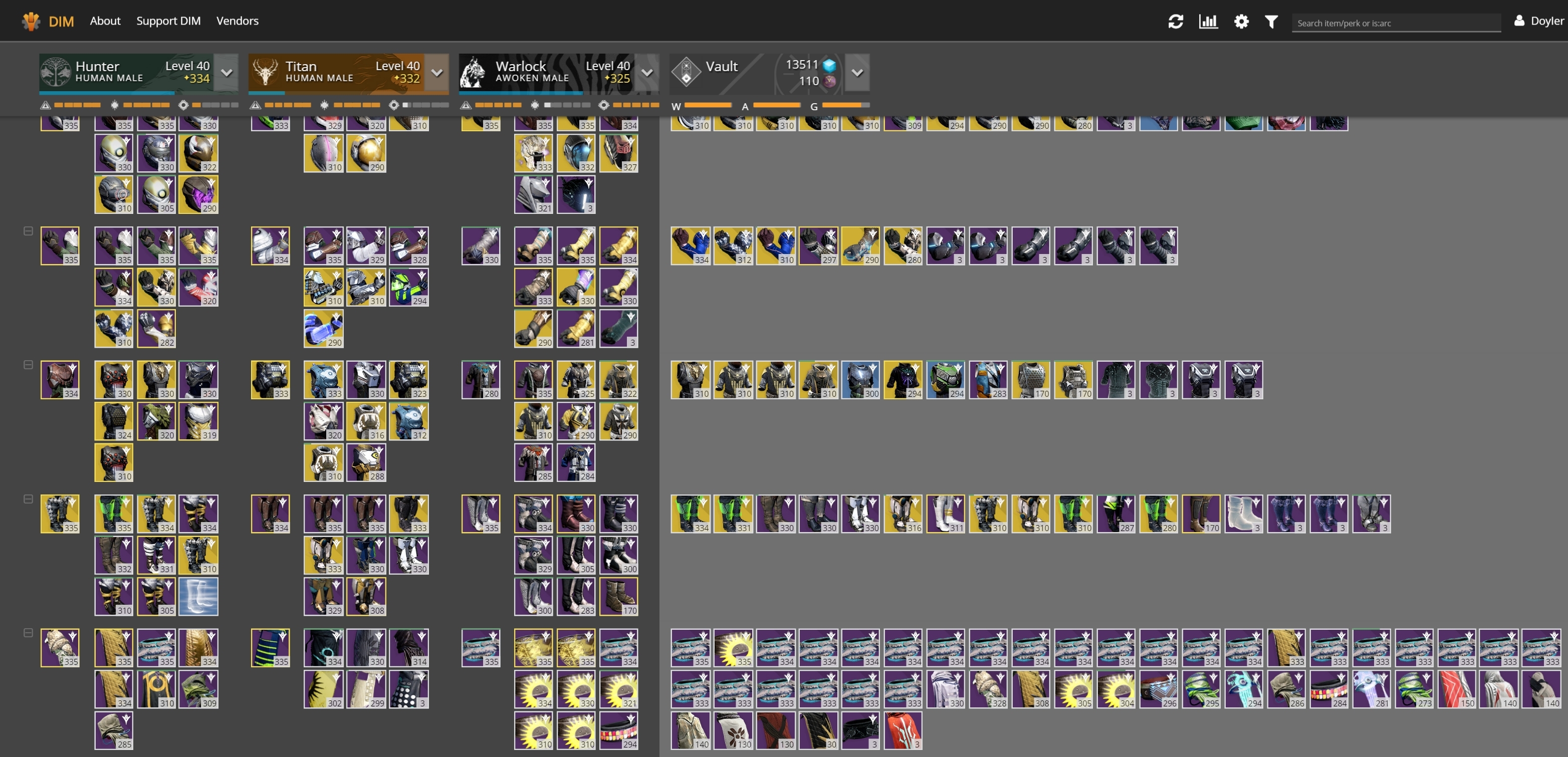Open the About menu
Viewport: 1568px width, 757px height.
[x=105, y=21]
